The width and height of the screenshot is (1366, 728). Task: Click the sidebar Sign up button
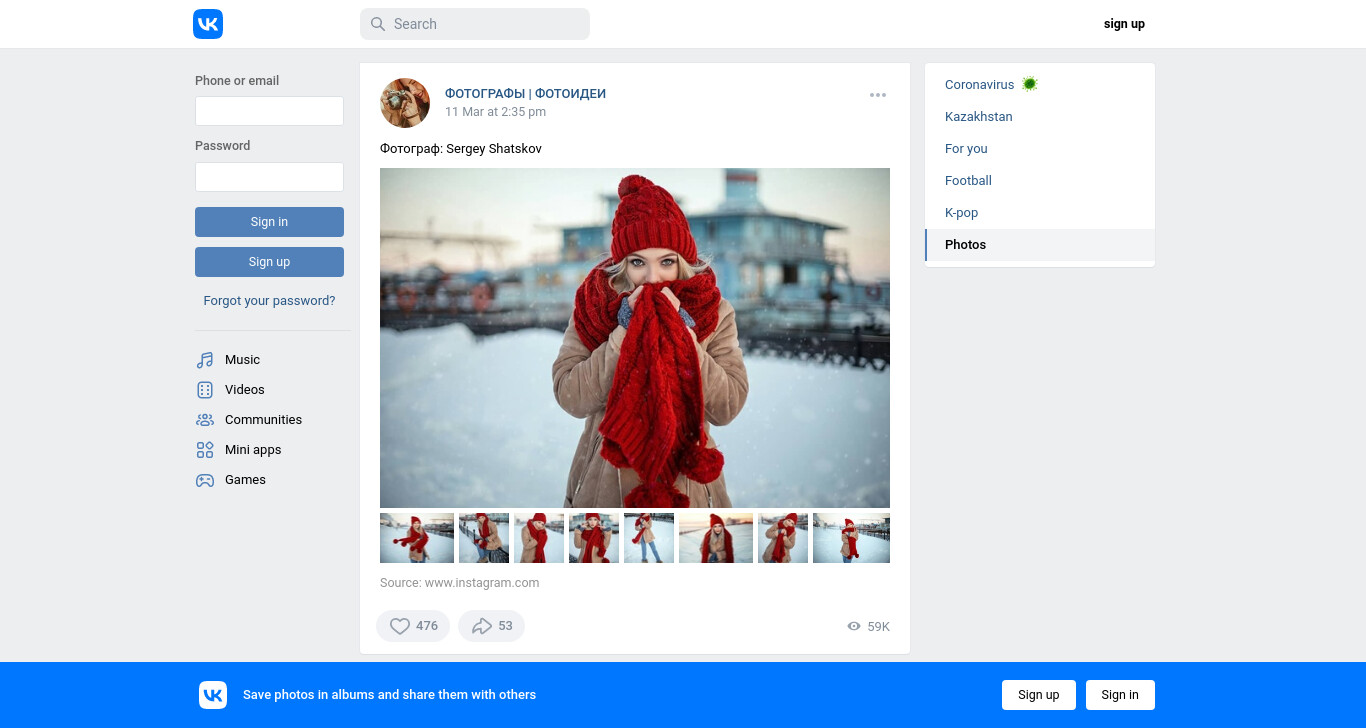(x=269, y=262)
